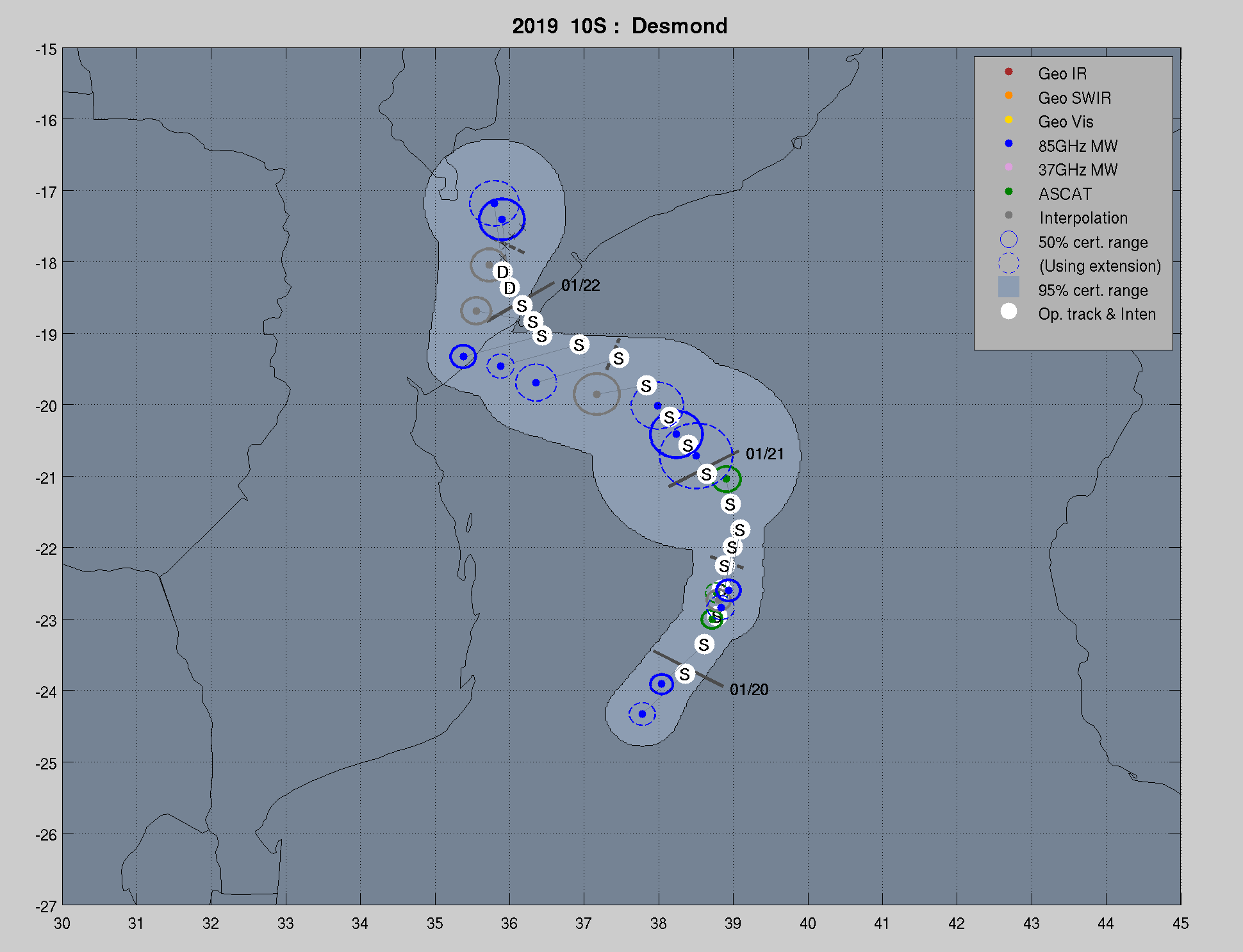Click the S marker crossing the 01/20 line
Image resolution: width=1243 pixels, height=952 pixels.
(685, 674)
